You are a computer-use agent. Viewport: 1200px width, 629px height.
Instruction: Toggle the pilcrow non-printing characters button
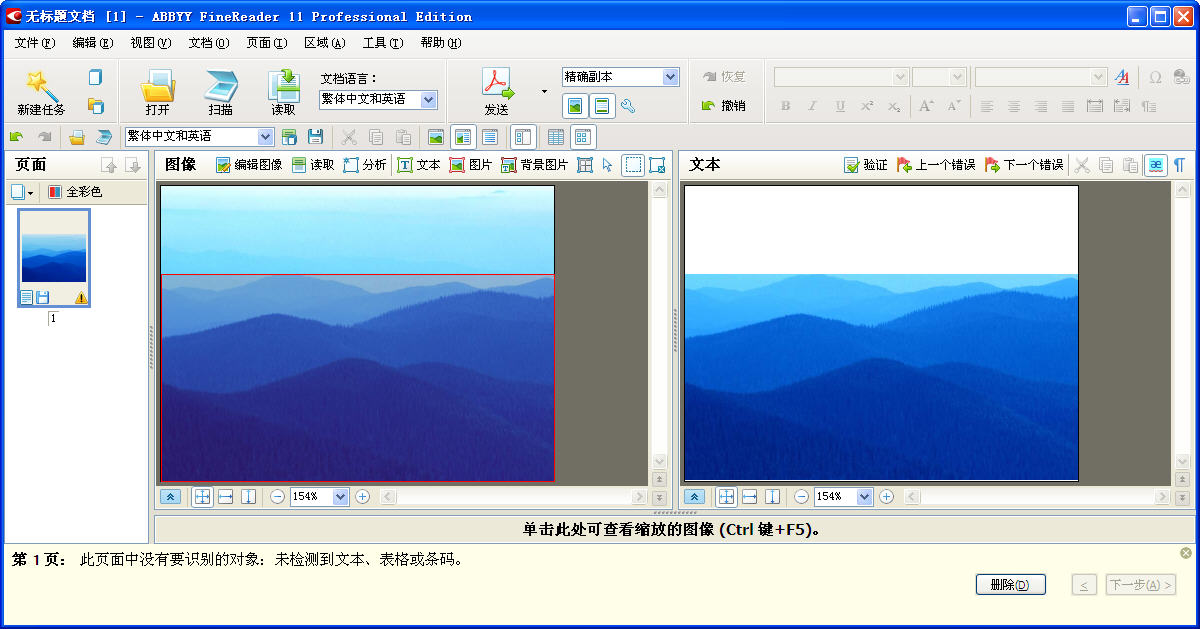coord(1179,165)
